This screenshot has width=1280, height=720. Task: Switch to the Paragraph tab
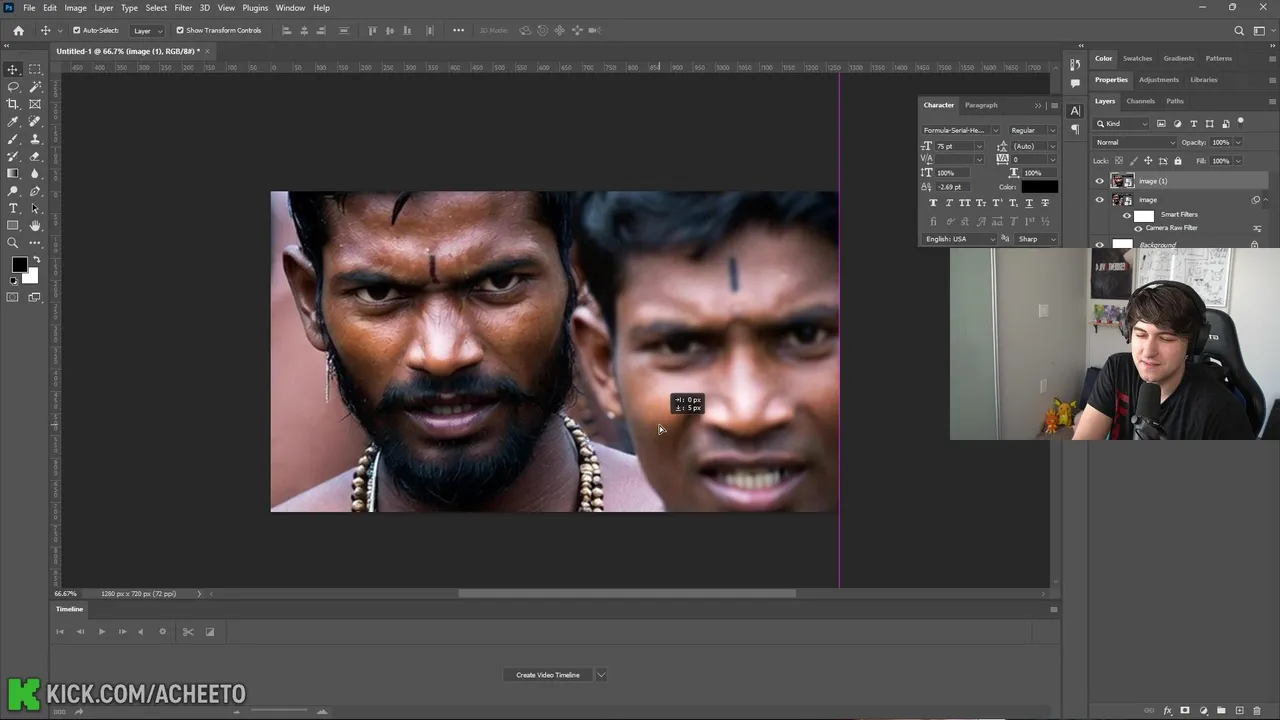[x=981, y=105]
